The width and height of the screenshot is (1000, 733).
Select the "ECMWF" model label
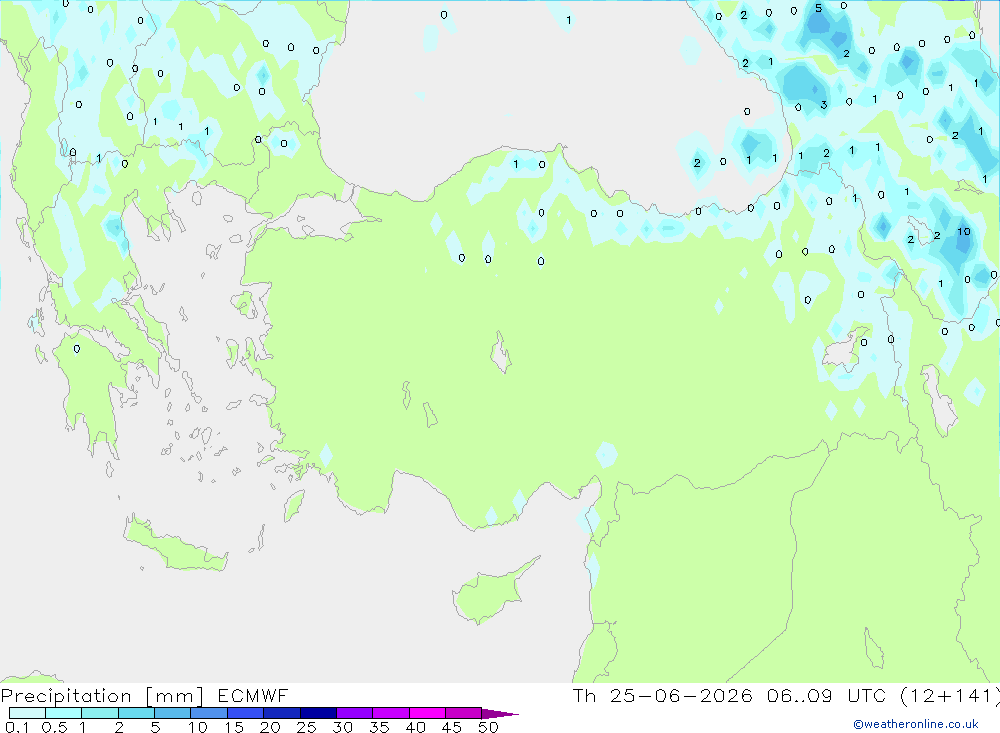[x=253, y=695]
